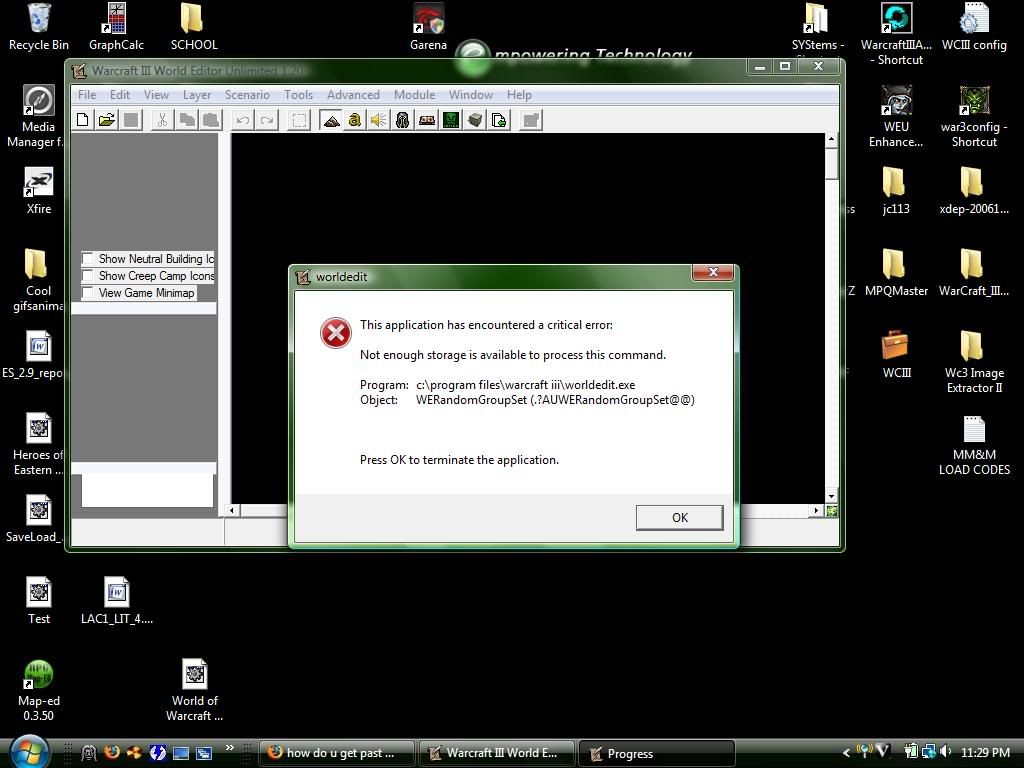Click the World of Warcraft desktop file

194,690
